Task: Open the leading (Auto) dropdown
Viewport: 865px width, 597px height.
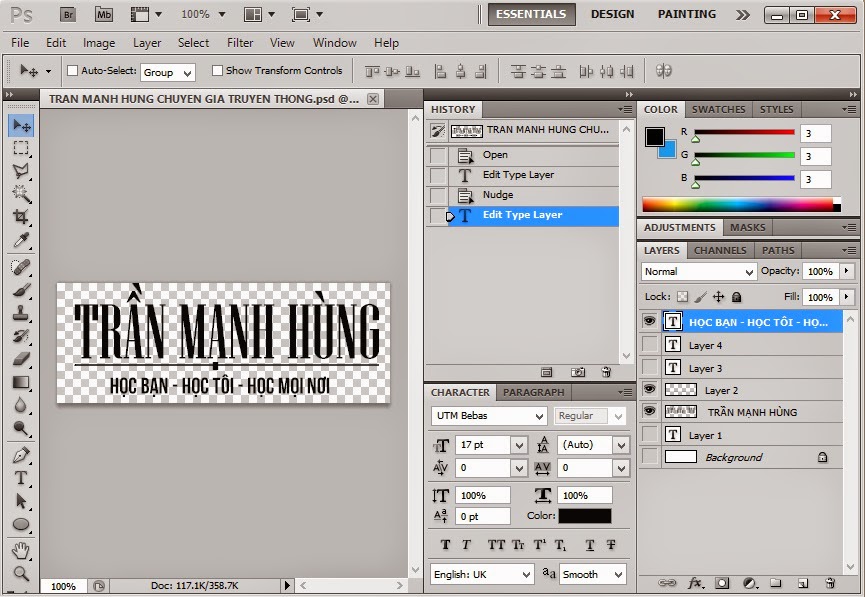Action: 621,445
